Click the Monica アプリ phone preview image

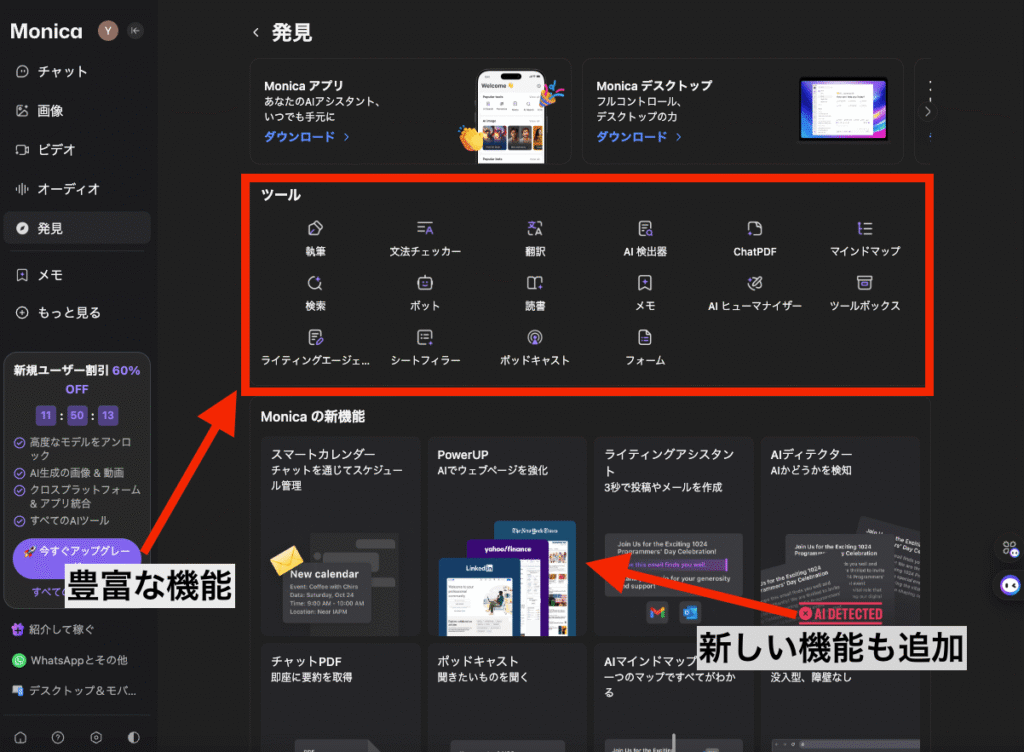[511, 116]
